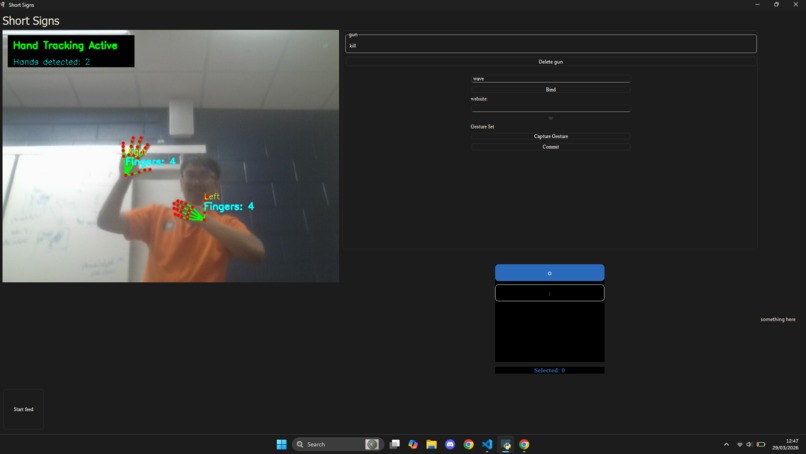Viewport: 806px width, 454px height.
Task: Click the volume speaker icon in the tray
Action: [x=749, y=444]
